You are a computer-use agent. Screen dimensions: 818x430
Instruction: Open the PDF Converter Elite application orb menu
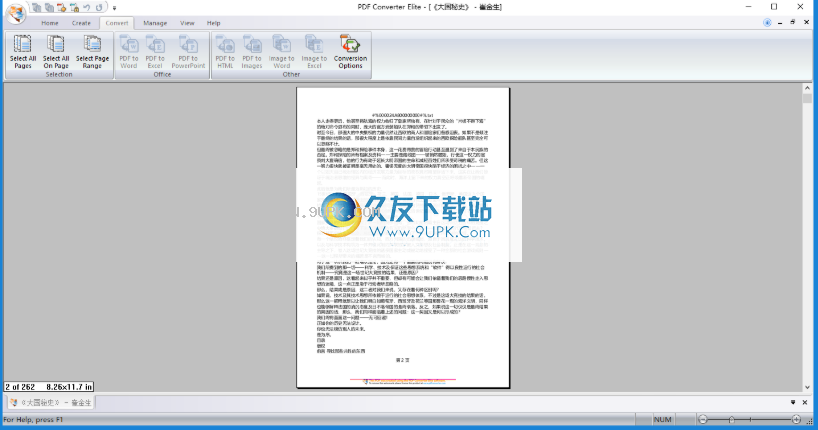coord(16,13)
